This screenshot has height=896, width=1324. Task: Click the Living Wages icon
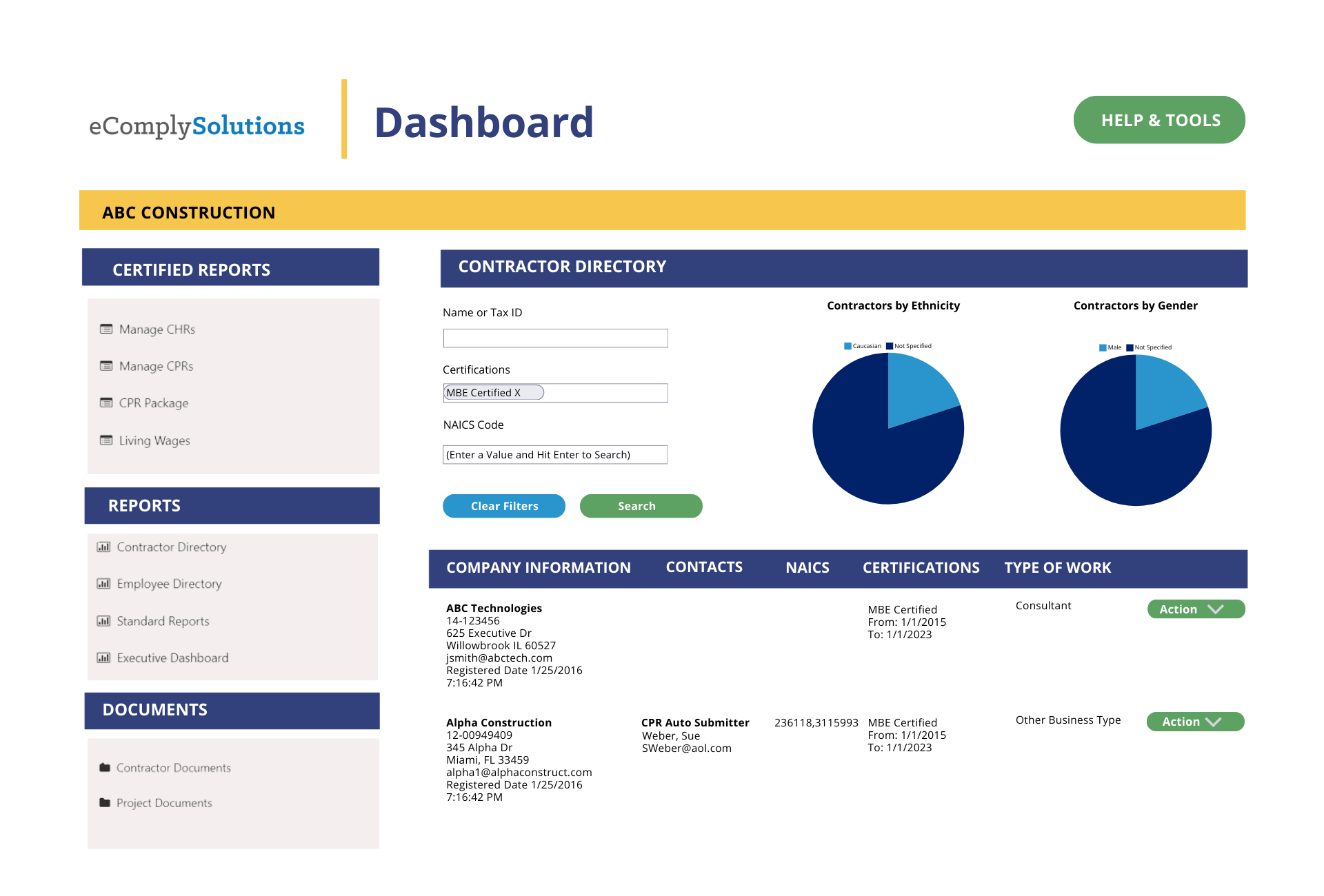pyautogui.click(x=106, y=440)
